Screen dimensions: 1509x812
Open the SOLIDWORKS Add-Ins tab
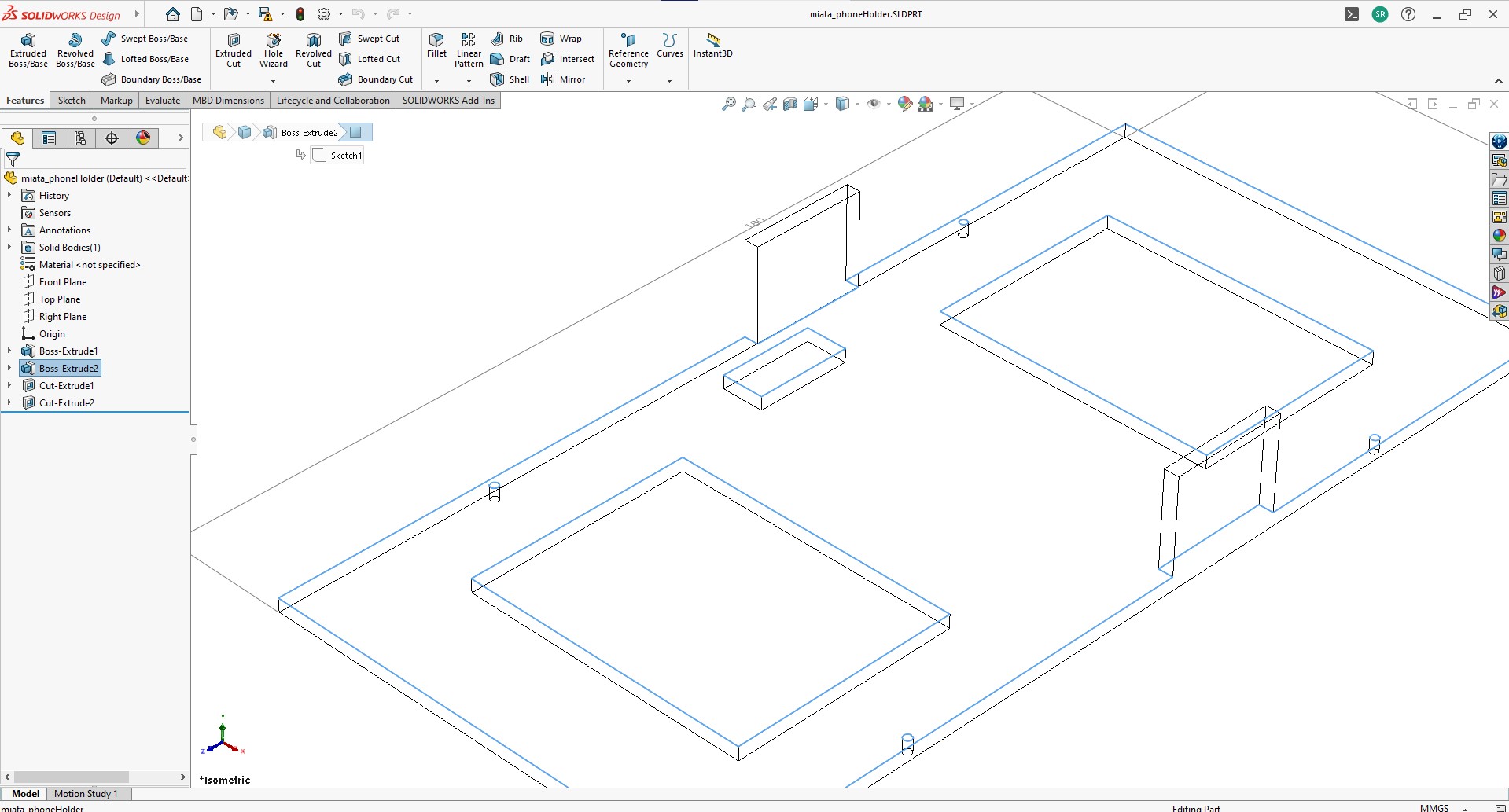(448, 101)
